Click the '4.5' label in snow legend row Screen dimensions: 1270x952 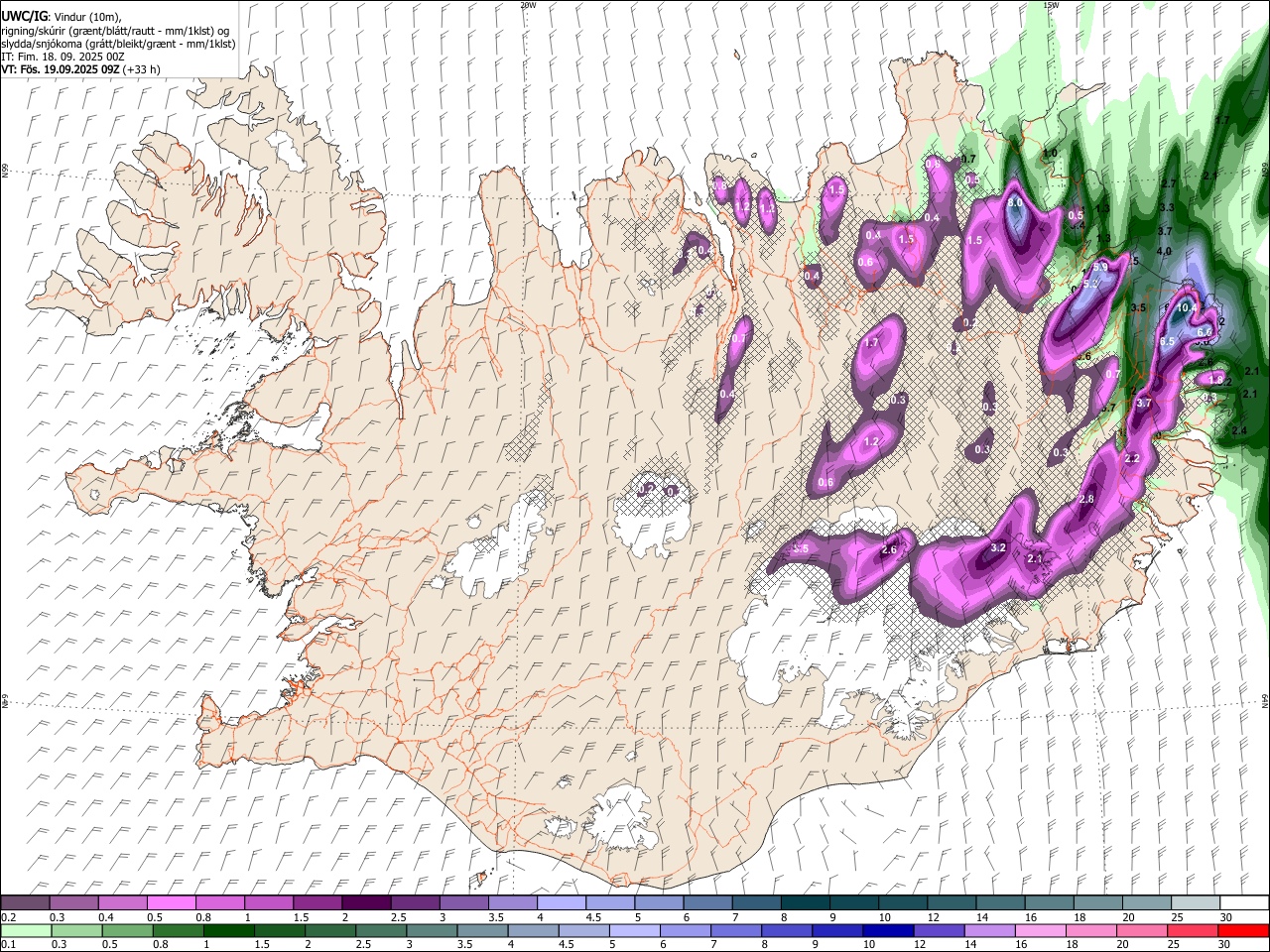[593, 917]
